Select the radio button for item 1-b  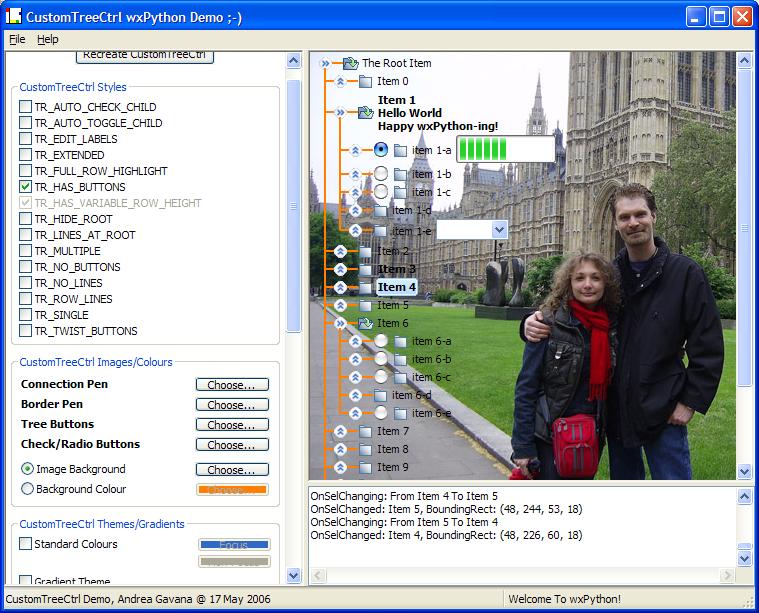tap(381, 174)
